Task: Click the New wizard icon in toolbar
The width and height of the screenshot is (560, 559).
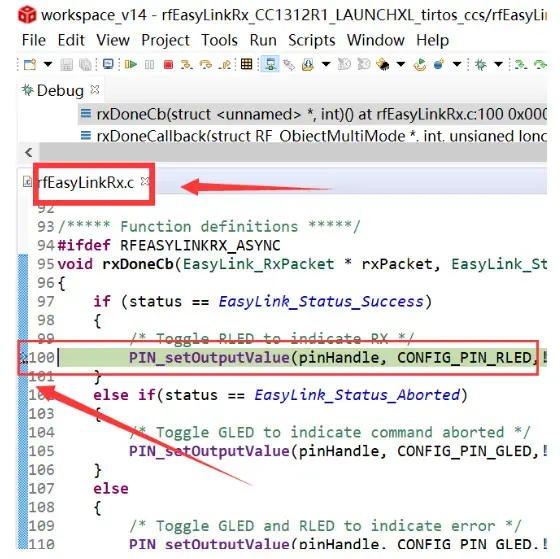Action: coord(30,65)
